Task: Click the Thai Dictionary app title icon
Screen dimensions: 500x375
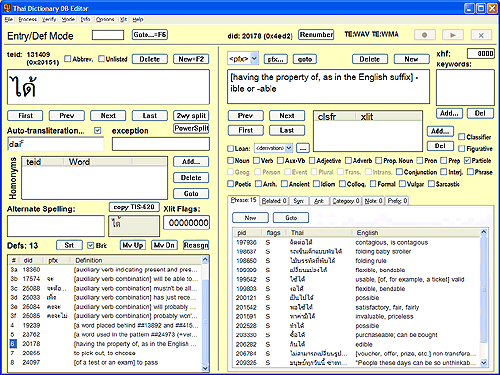Action: (x=7, y=8)
